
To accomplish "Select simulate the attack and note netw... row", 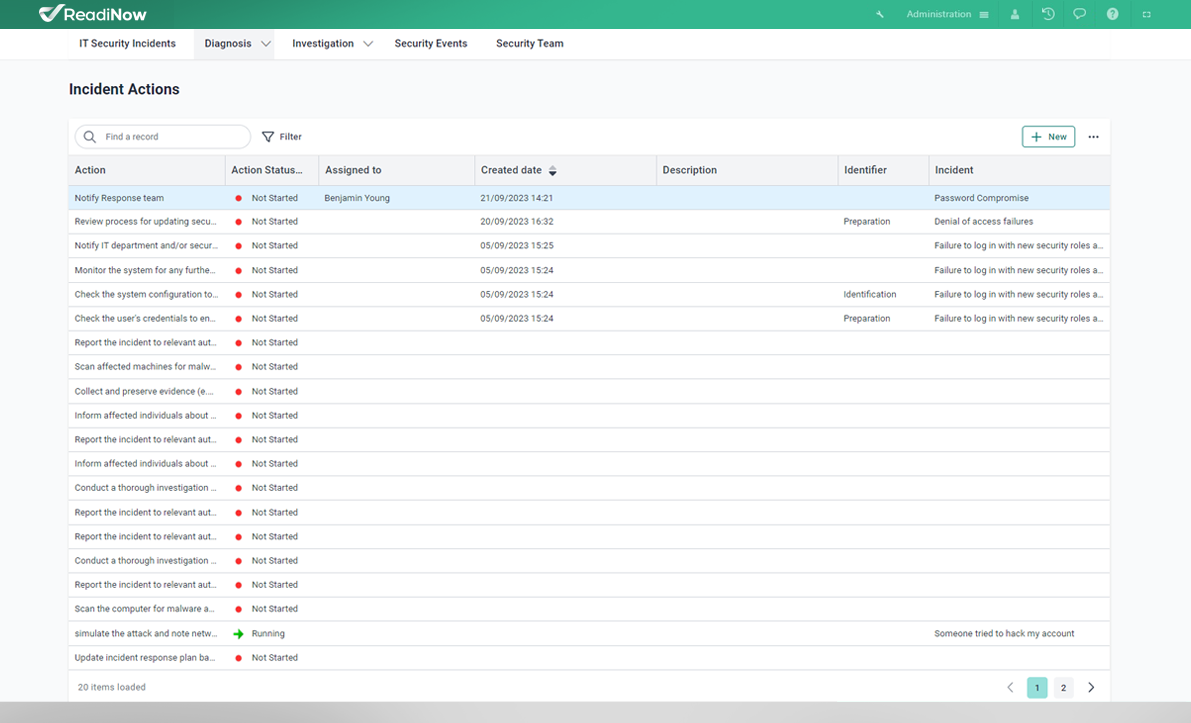I will [x=589, y=633].
